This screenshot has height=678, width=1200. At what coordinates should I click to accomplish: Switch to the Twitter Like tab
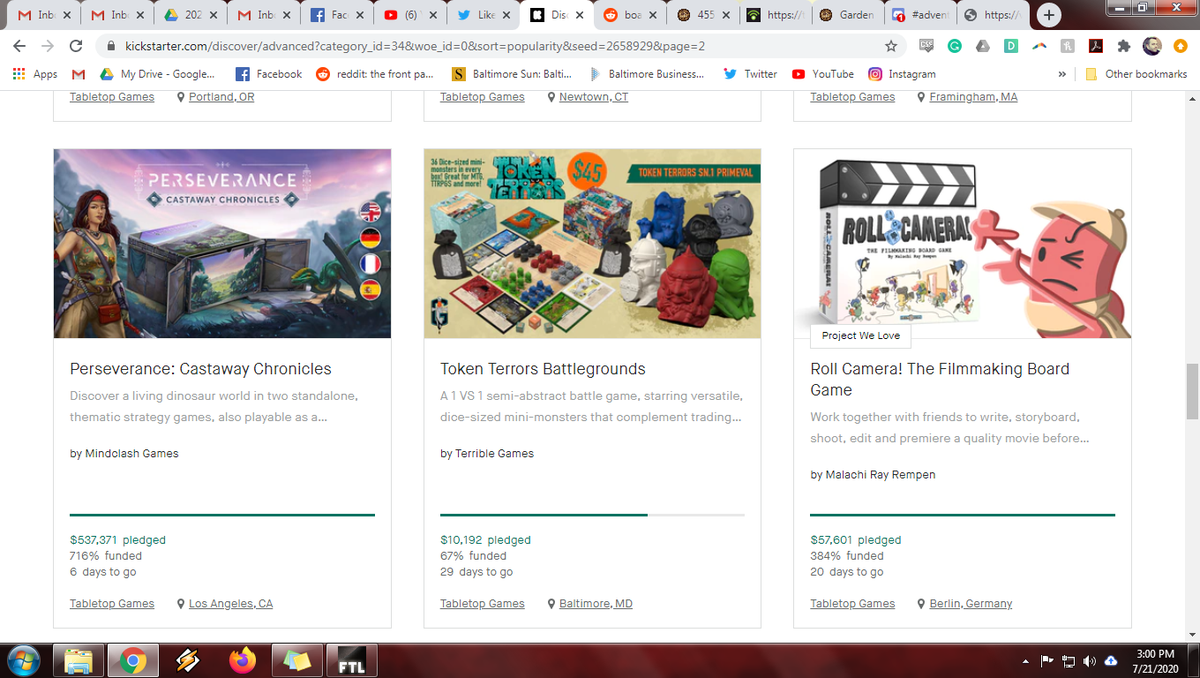(x=482, y=15)
